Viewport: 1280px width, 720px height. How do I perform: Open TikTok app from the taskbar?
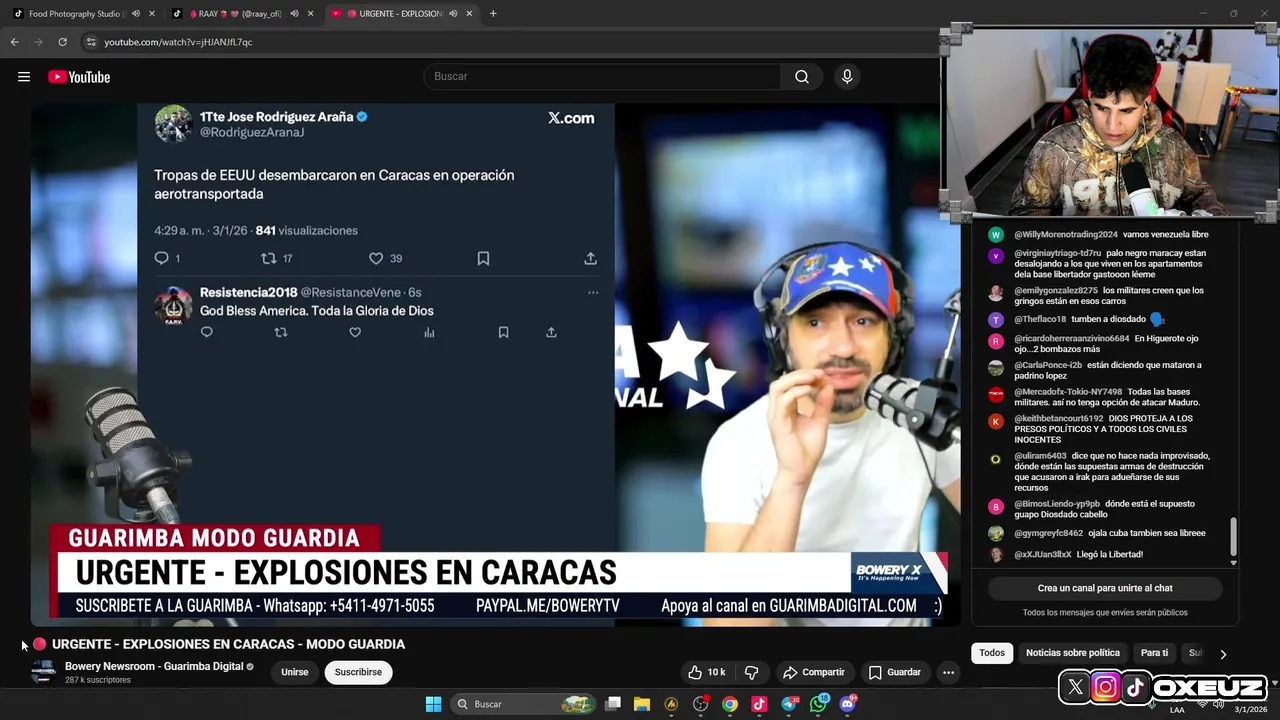pyautogui.click(x=759, y=704)
